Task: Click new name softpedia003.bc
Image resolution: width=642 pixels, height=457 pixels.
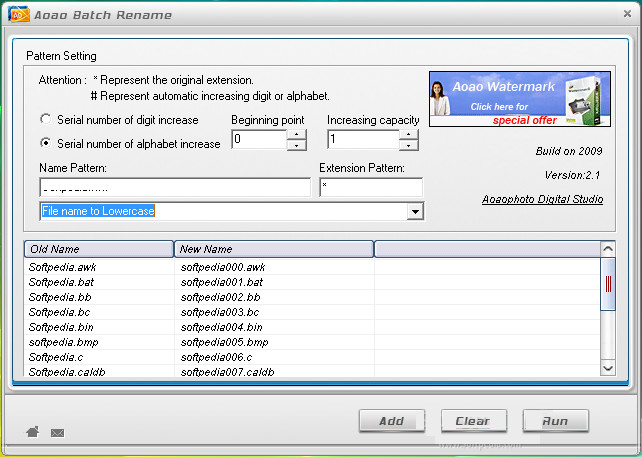Action: click(x=220, y=312)
